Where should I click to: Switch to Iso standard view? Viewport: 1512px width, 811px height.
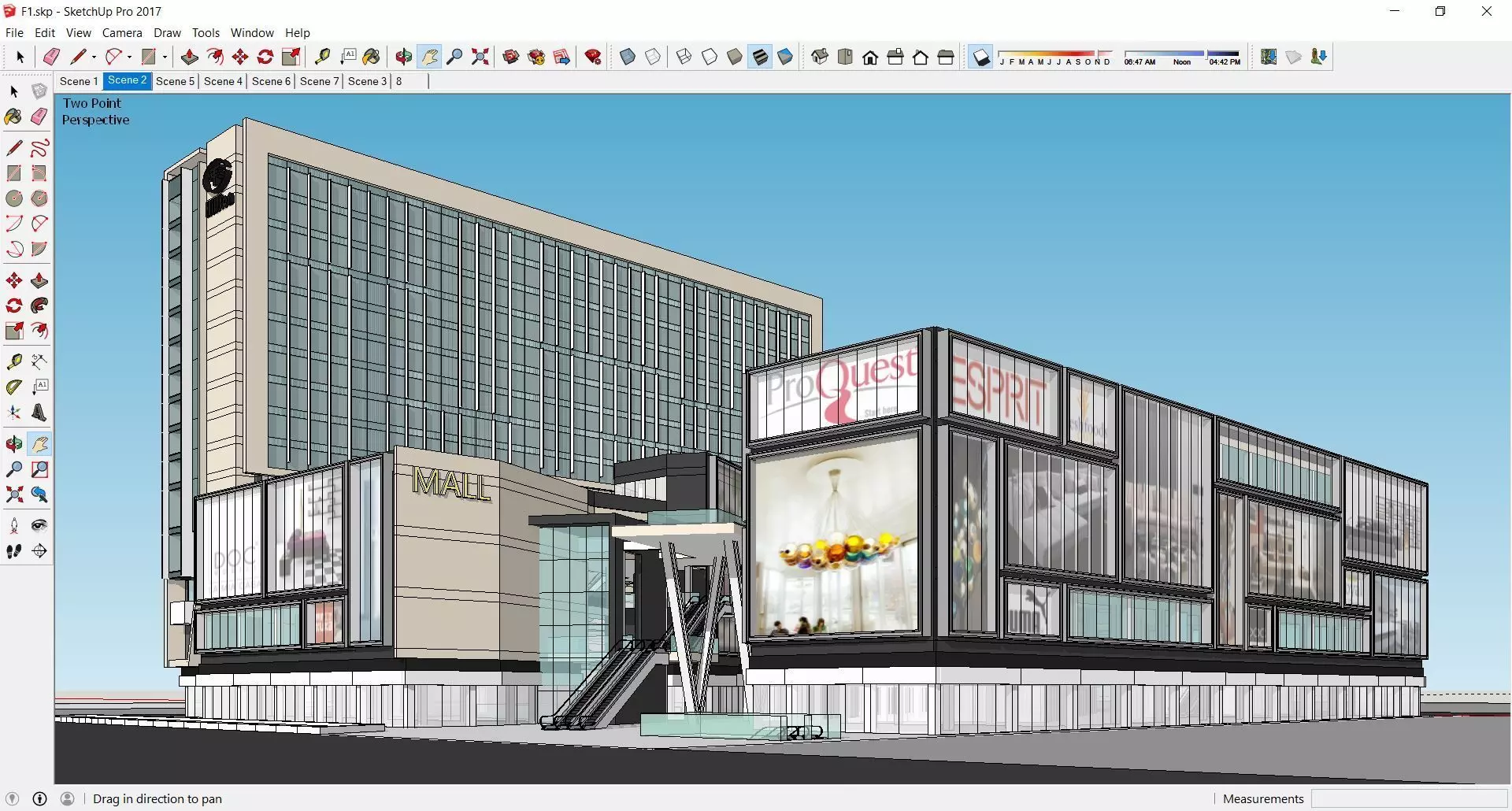(820, 57)
